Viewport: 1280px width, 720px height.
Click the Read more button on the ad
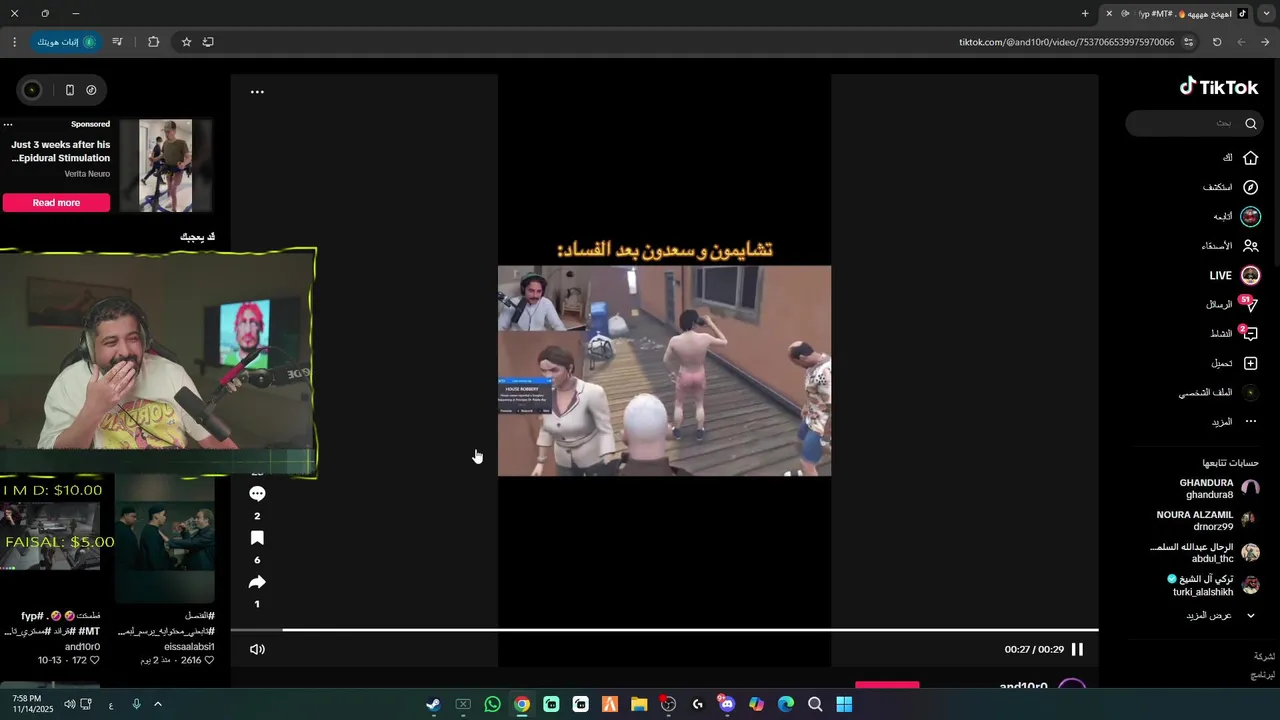click(56, 203)
